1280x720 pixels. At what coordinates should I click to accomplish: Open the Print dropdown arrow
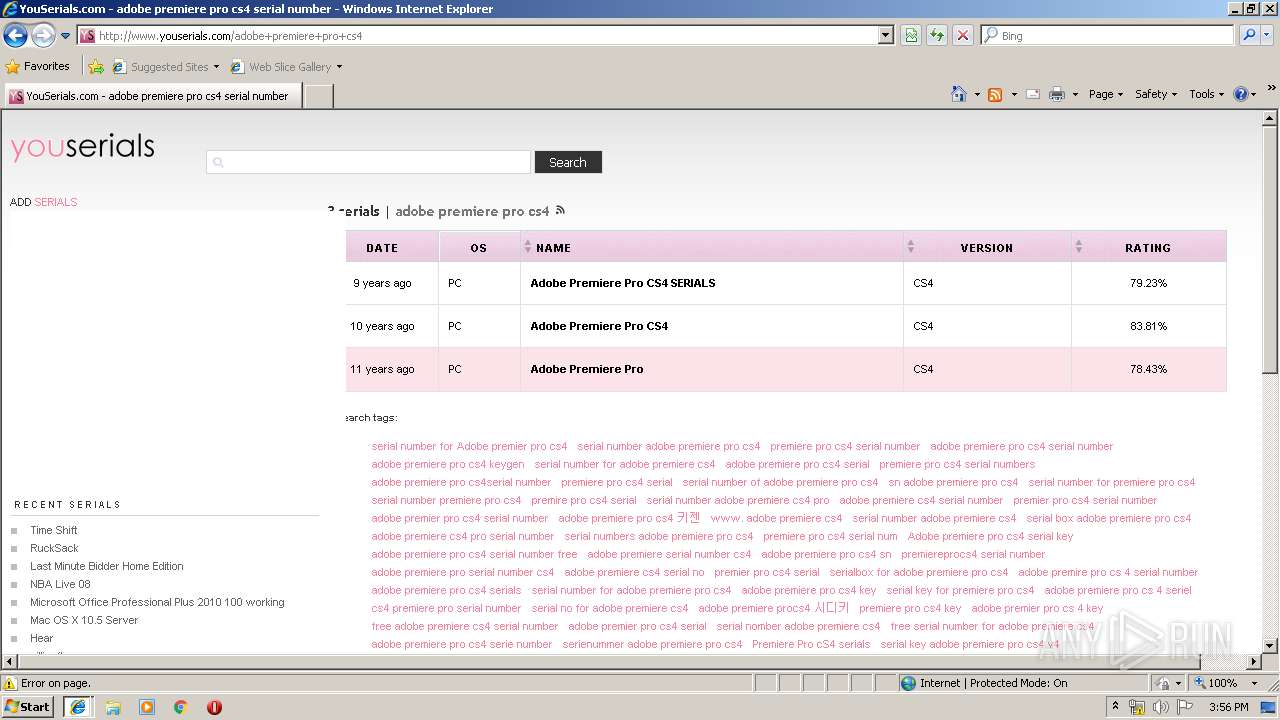[x=1075, y=94]
